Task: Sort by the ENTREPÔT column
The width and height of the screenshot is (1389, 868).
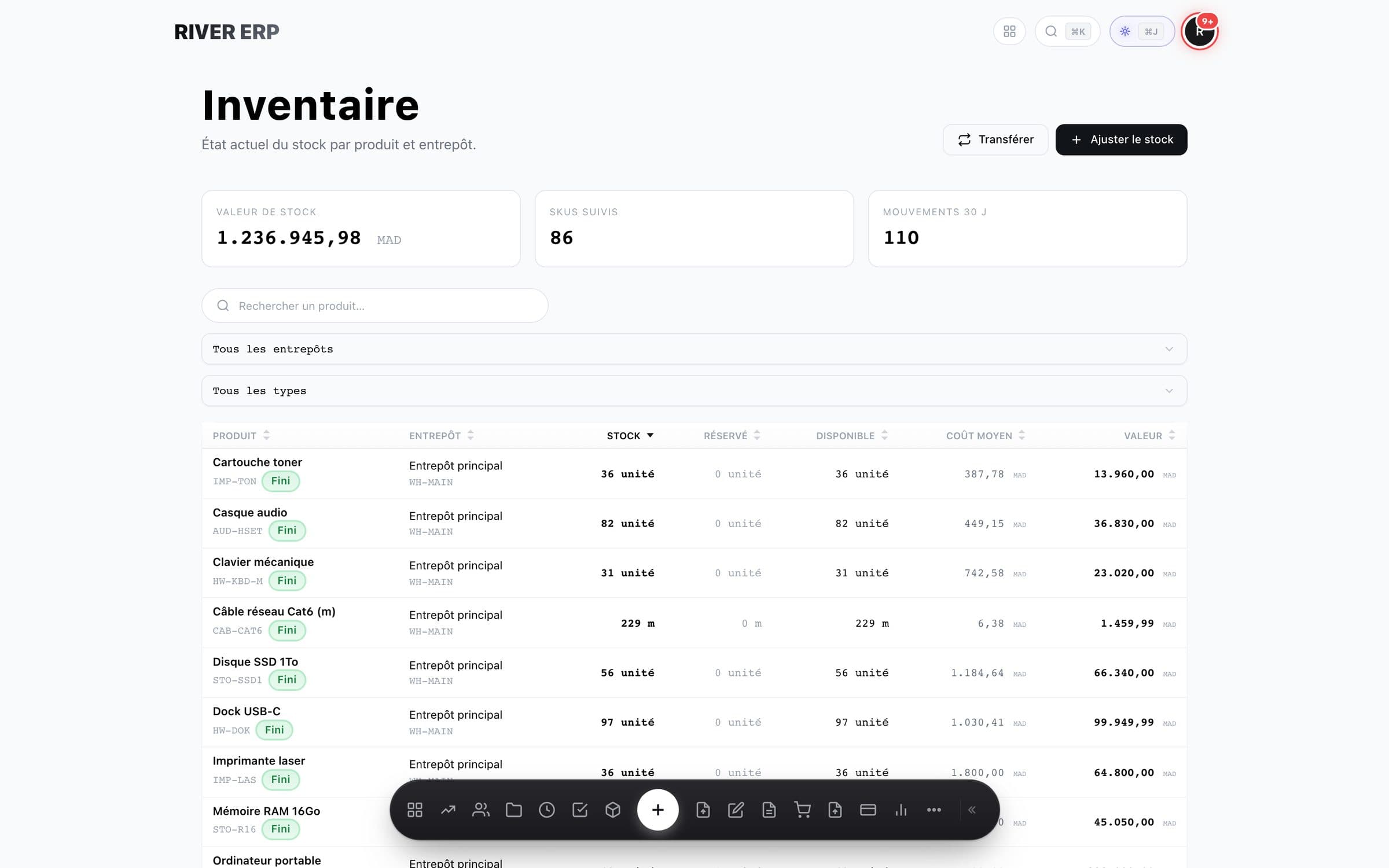Action: (x=442, y=435)
